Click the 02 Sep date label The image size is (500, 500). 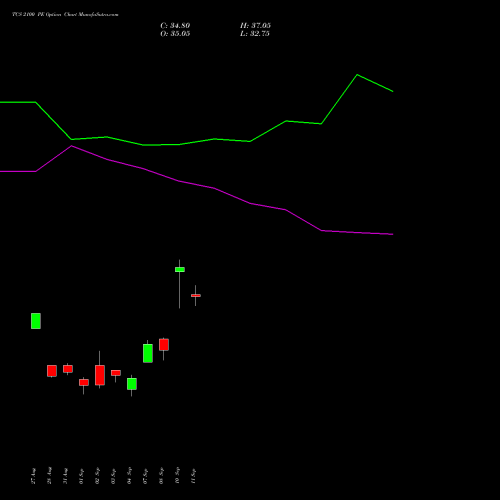pos(97,476)
